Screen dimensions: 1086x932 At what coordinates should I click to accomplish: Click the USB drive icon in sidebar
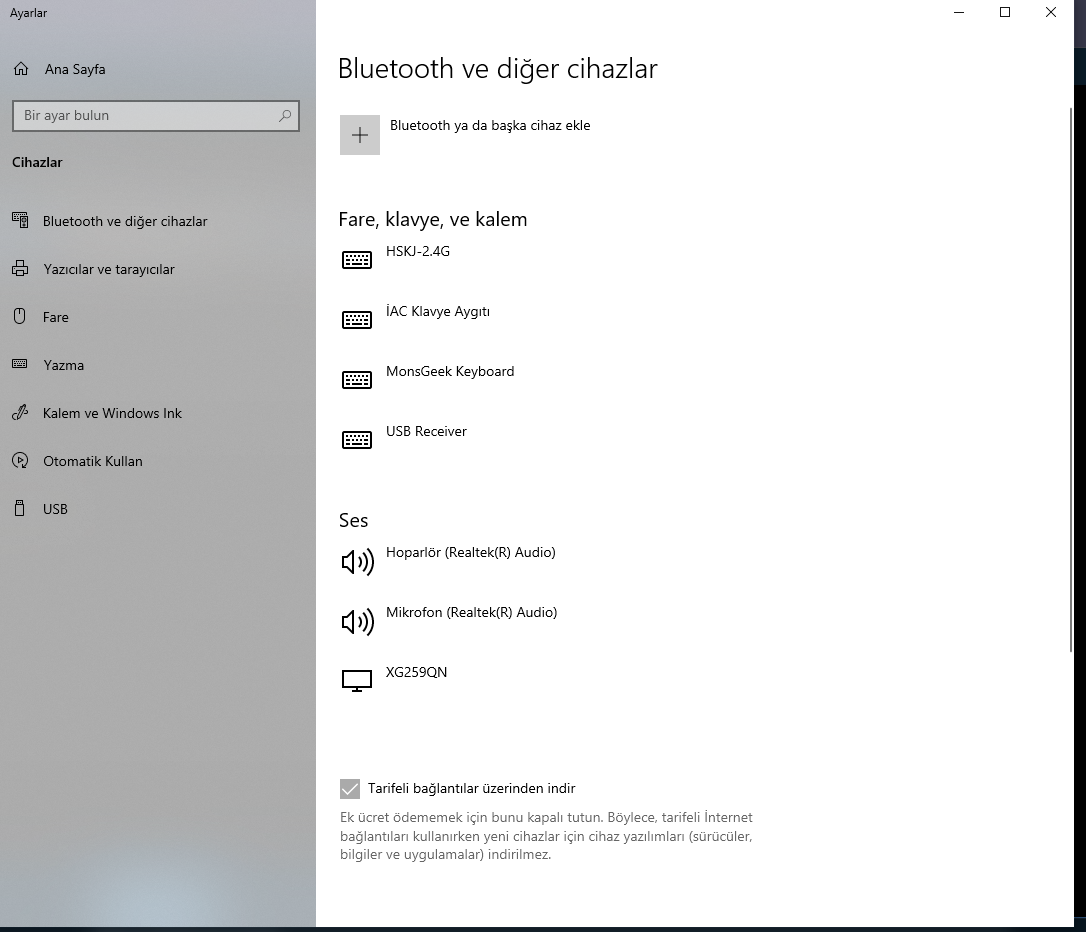[x=20, y=508]
